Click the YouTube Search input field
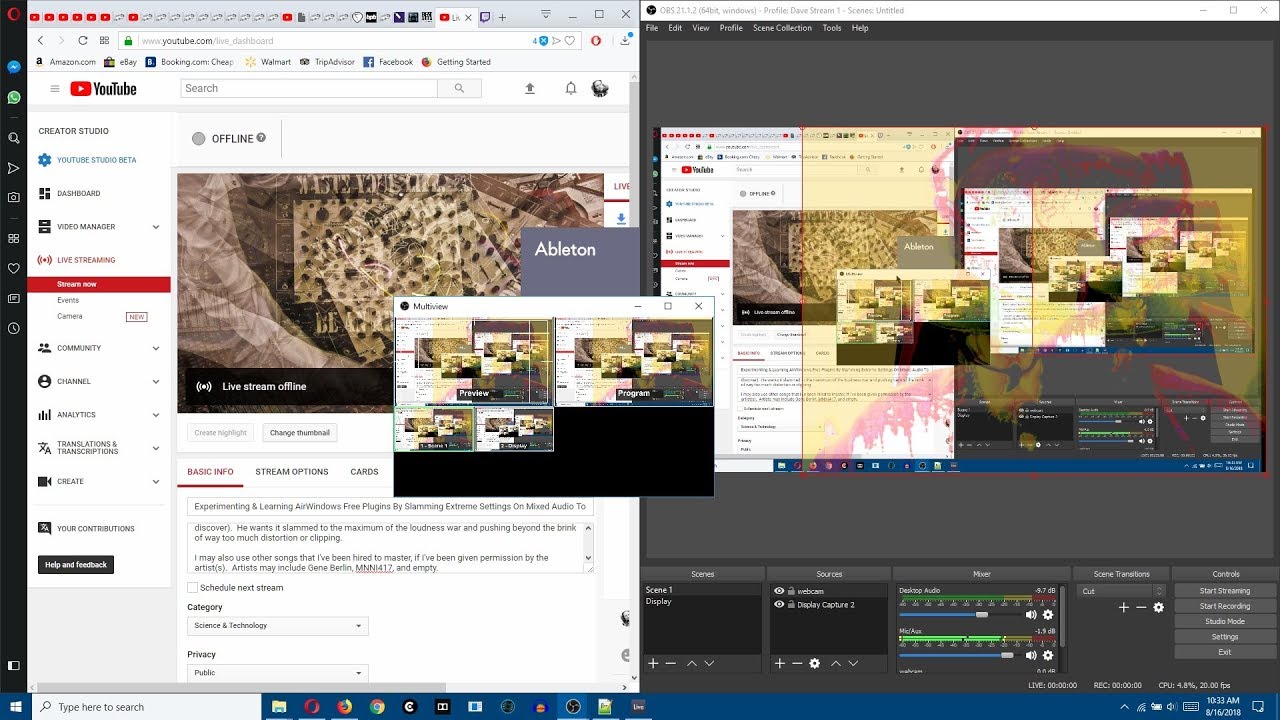1280x720 pixels. (309, 88)
